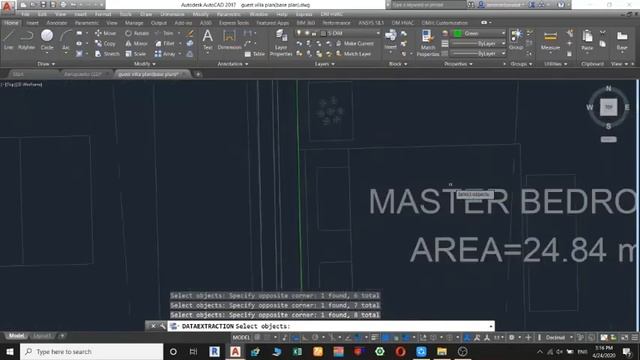Switch to the Parametric ribbon tab
Viewport: 640px width, 360px height.
(87, 23)
